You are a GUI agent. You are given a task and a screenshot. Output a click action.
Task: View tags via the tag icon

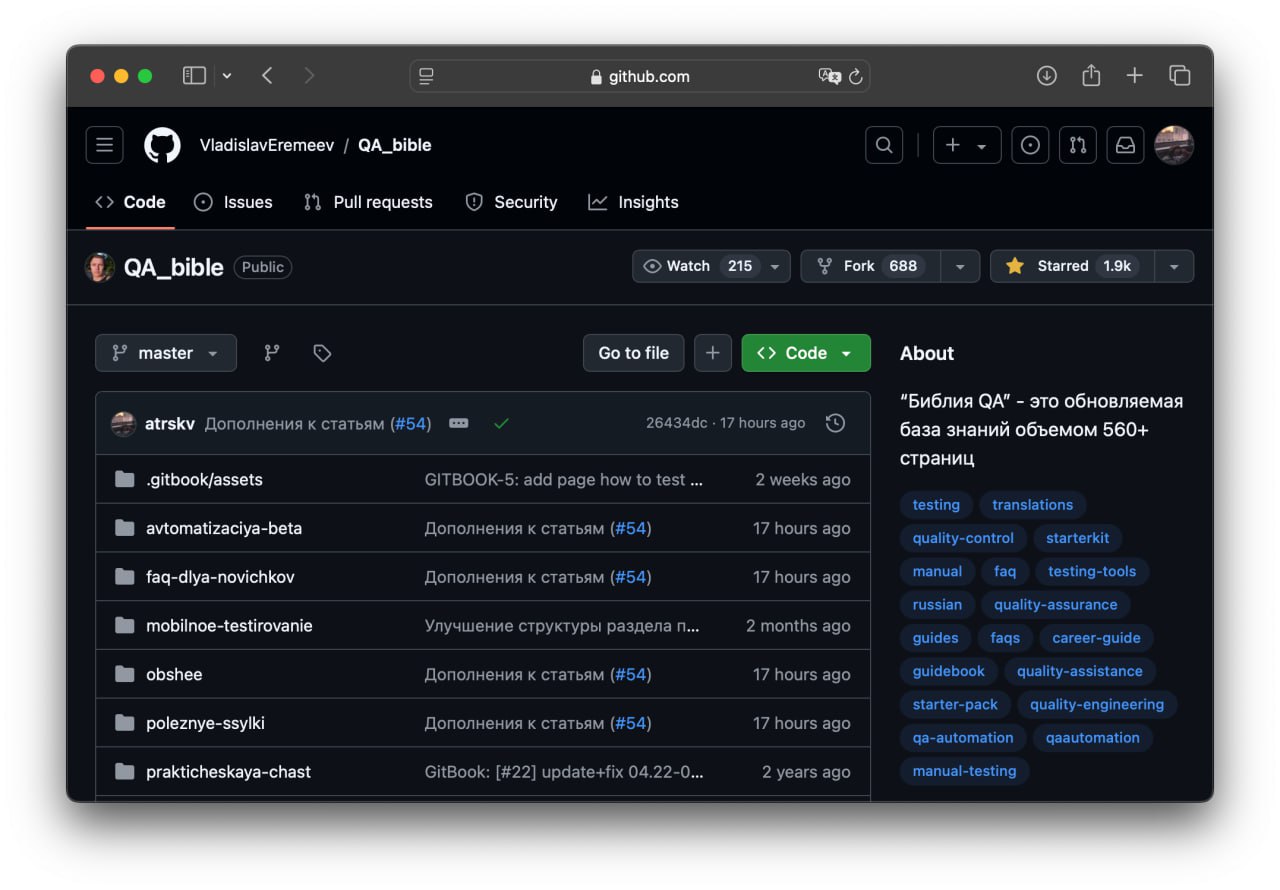point(322,353)
